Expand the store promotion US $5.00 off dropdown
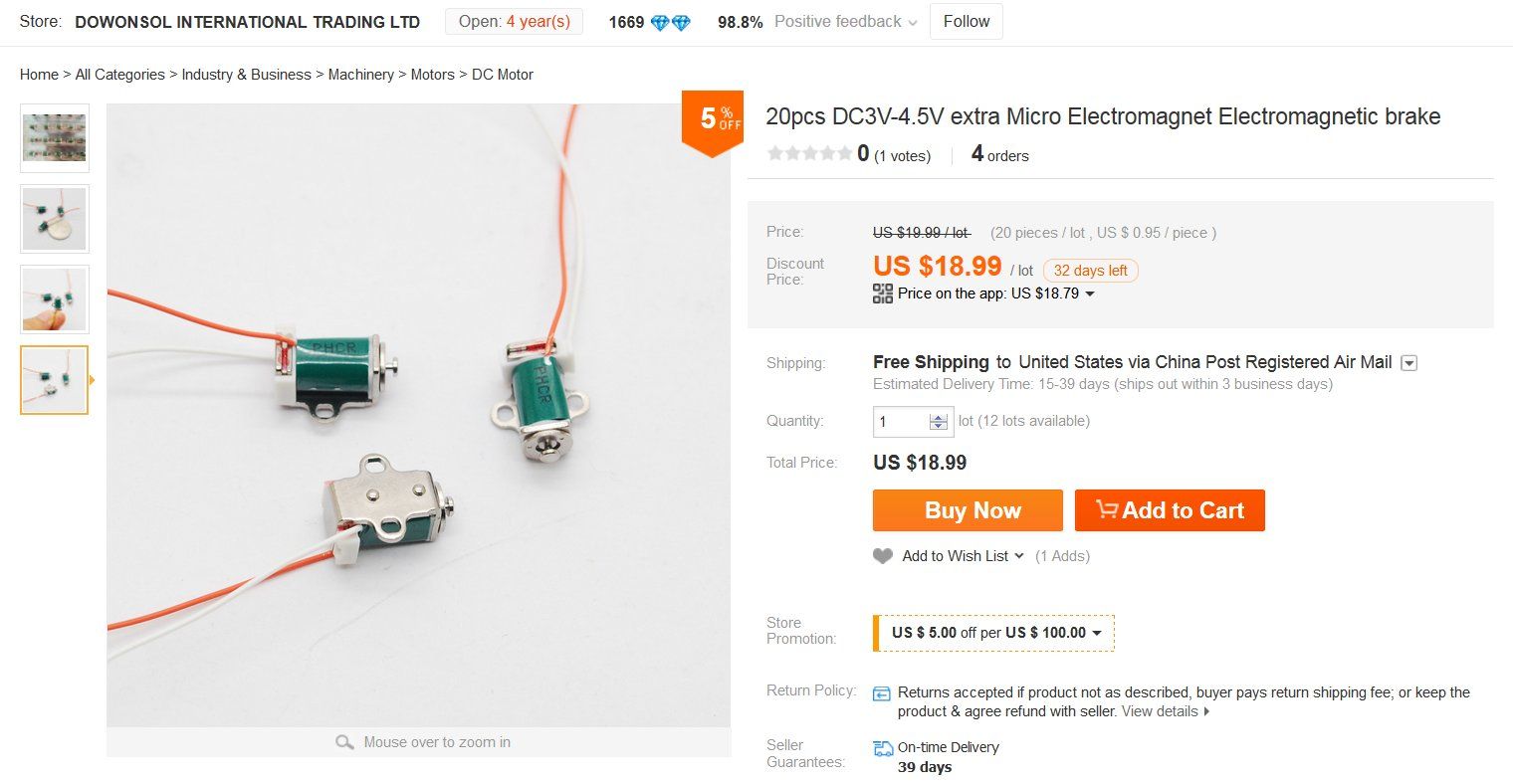The image size is (1513, 784). tap(1097, 633)
